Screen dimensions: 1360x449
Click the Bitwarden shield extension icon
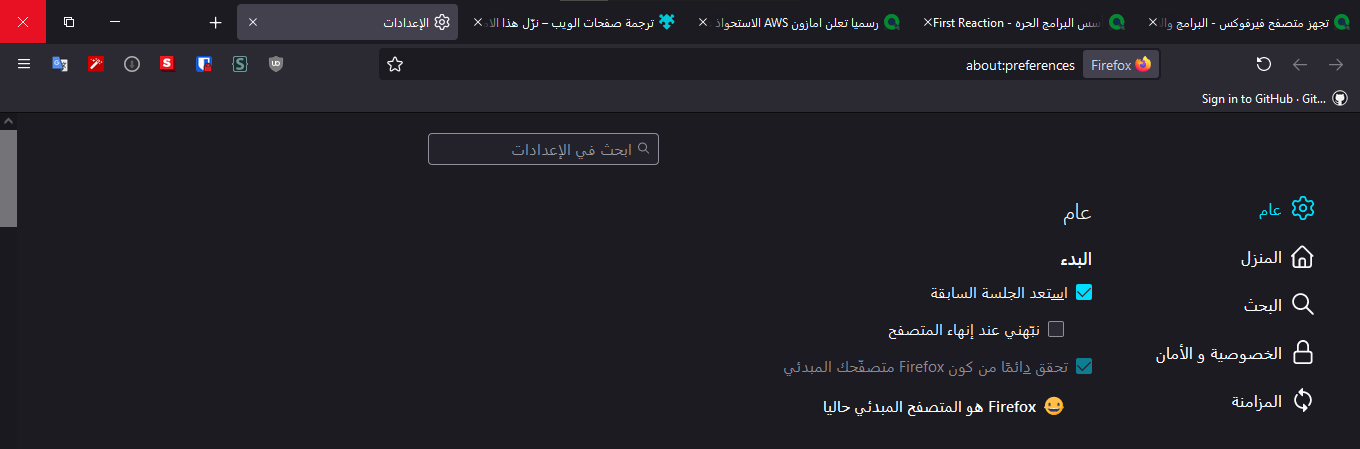(x=204, y=64)
